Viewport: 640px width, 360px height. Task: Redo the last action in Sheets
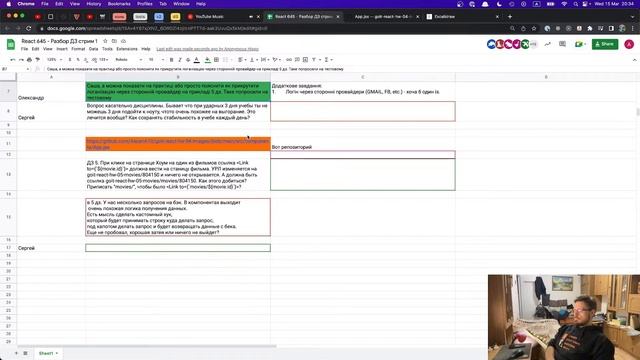click(21, 60)
